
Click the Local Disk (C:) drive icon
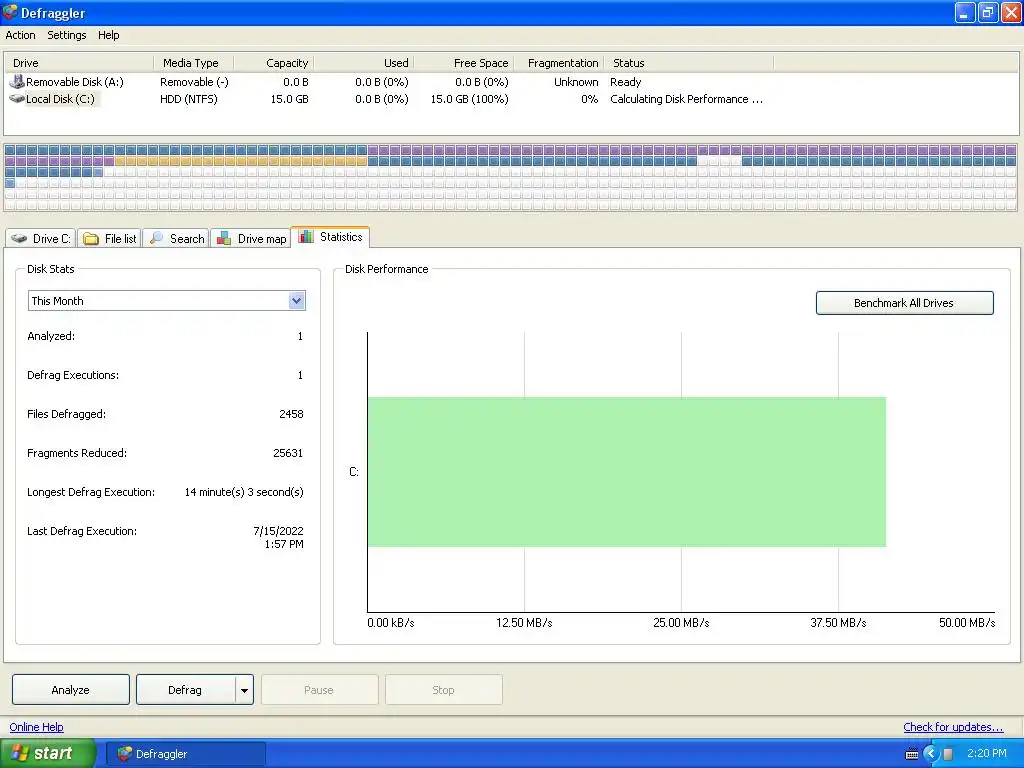(x=16, y=99)
